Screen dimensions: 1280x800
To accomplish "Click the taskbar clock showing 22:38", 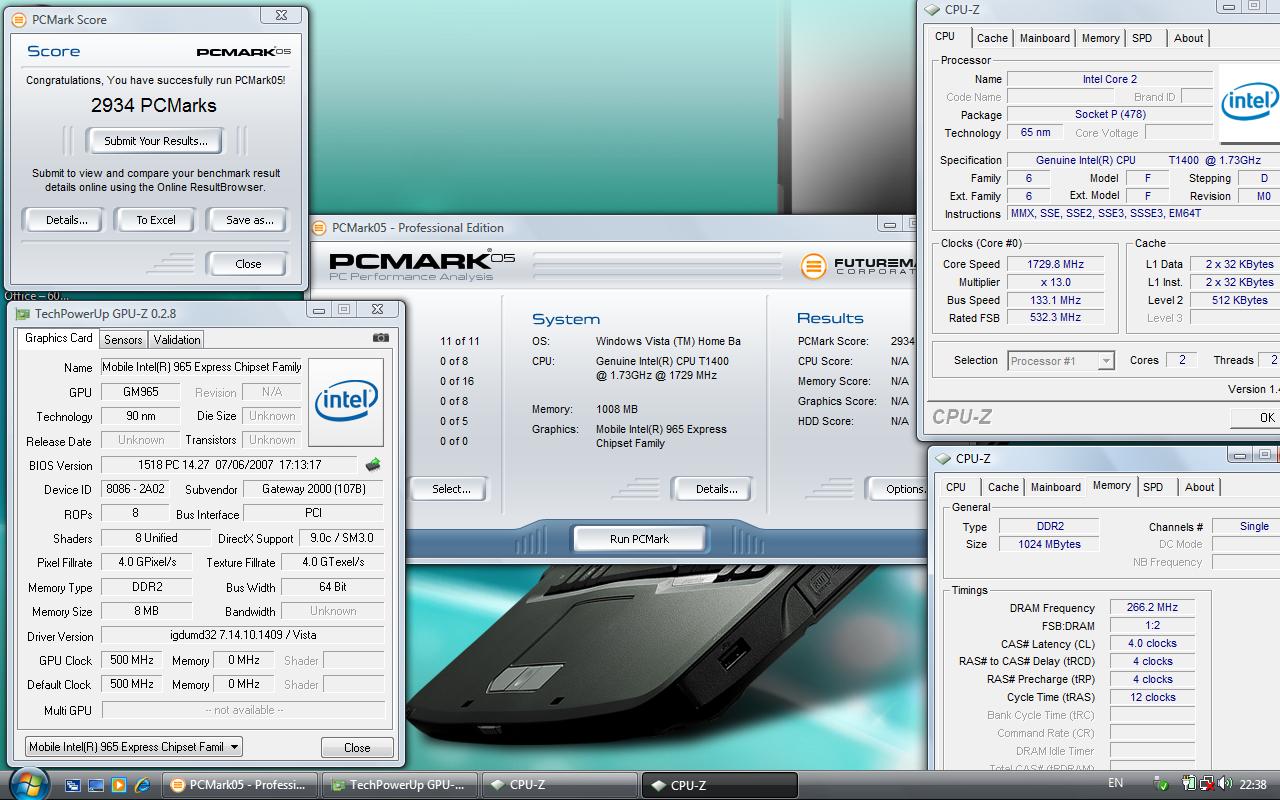I will click(x=1252, y=784).
